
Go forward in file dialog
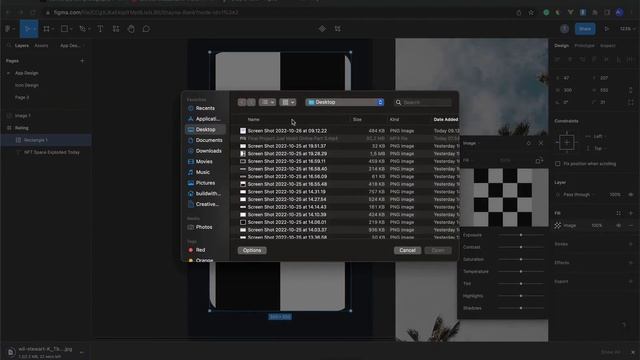[x=251, y=102]
